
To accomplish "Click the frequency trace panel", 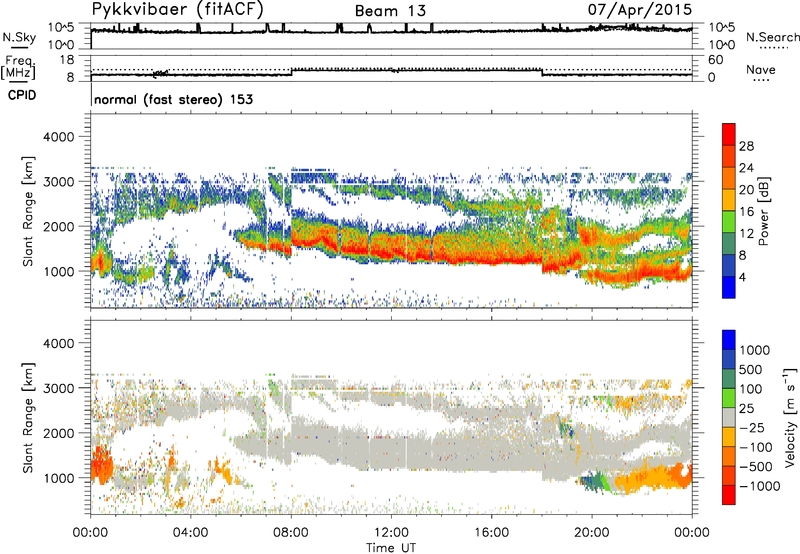I will pos(391,68).
